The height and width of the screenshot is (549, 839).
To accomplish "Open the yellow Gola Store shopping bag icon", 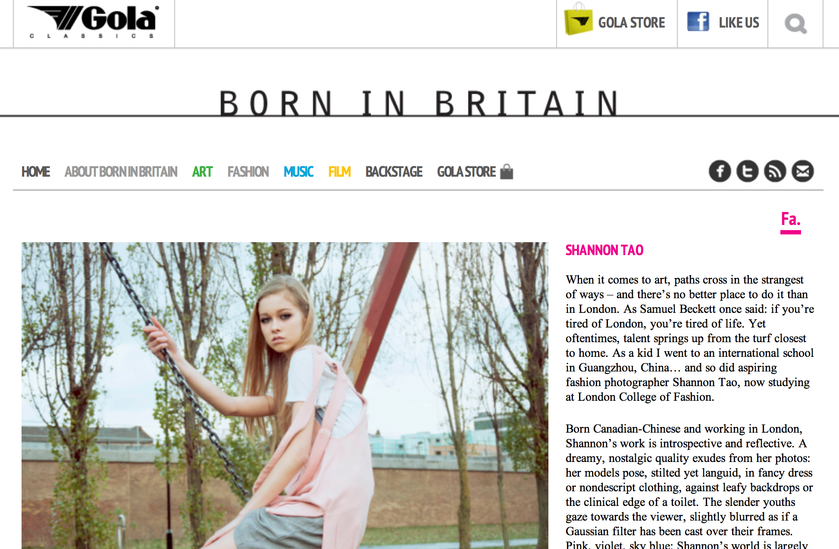I will click(578, 19).
